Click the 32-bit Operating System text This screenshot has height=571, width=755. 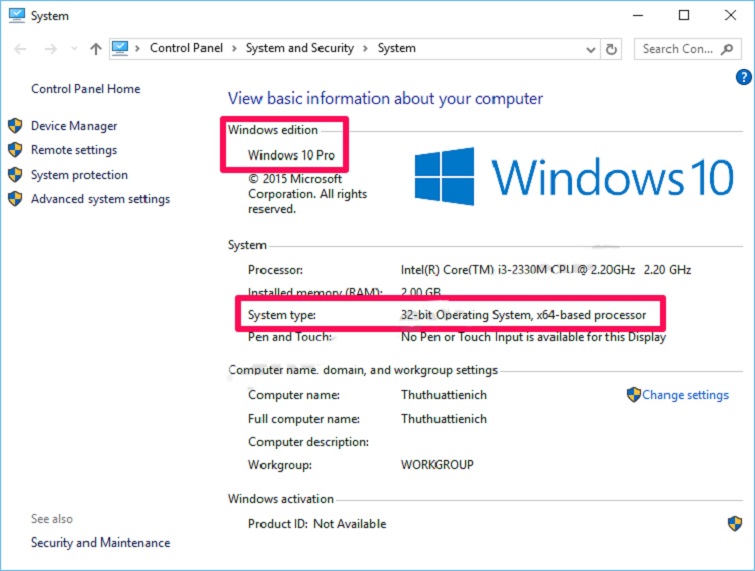[523, 315]
